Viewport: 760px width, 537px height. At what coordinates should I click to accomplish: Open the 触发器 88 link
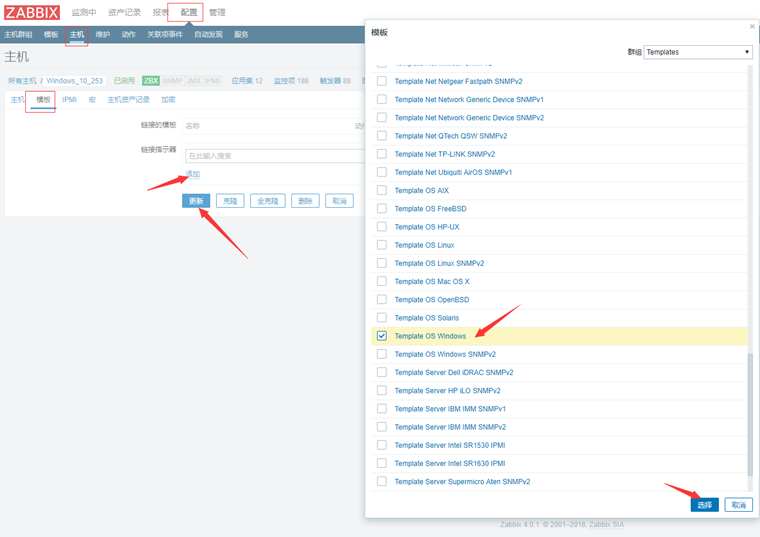[x=335, y=80]
